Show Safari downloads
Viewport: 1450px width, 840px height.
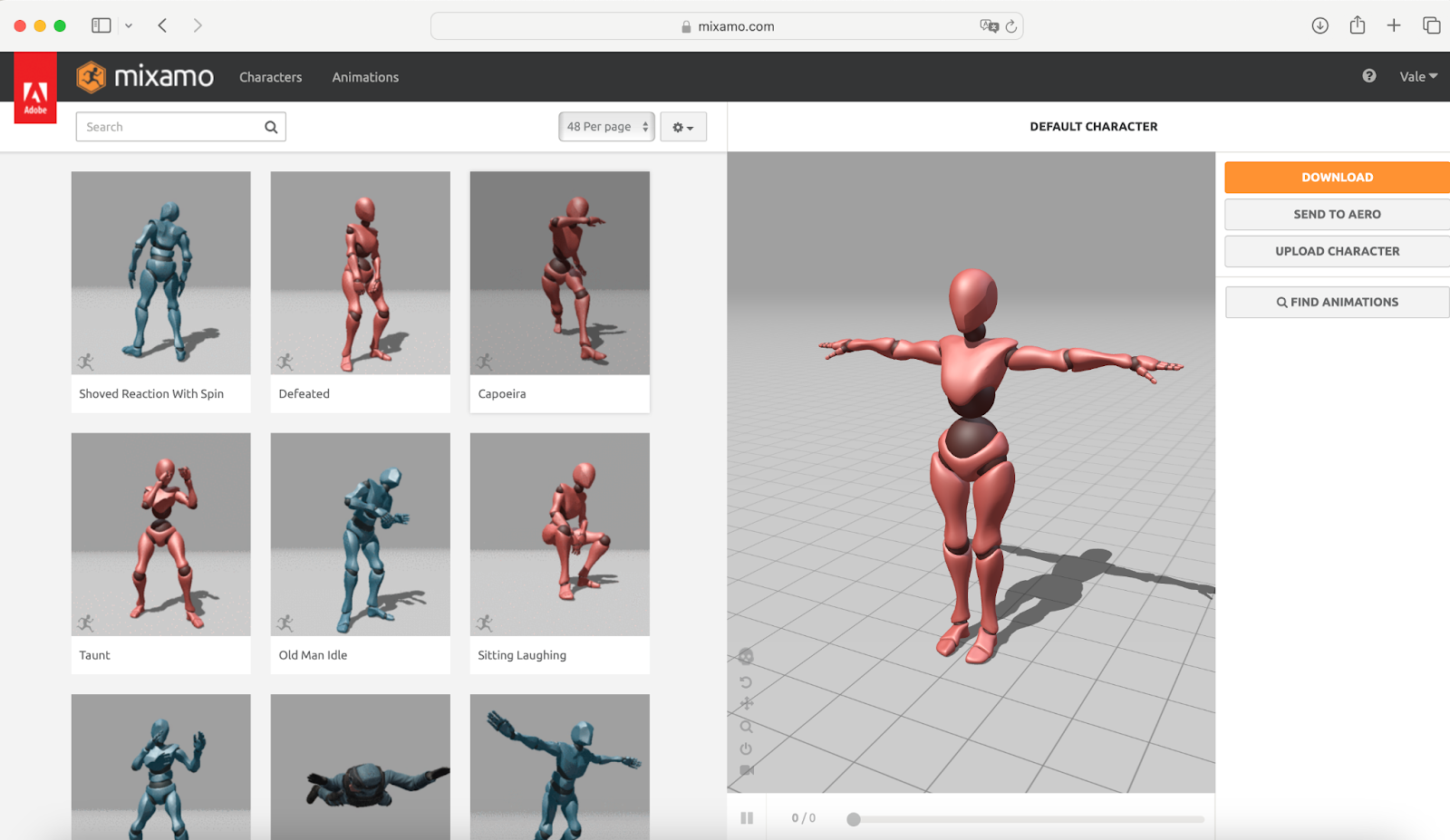[x=1320, y=25]
